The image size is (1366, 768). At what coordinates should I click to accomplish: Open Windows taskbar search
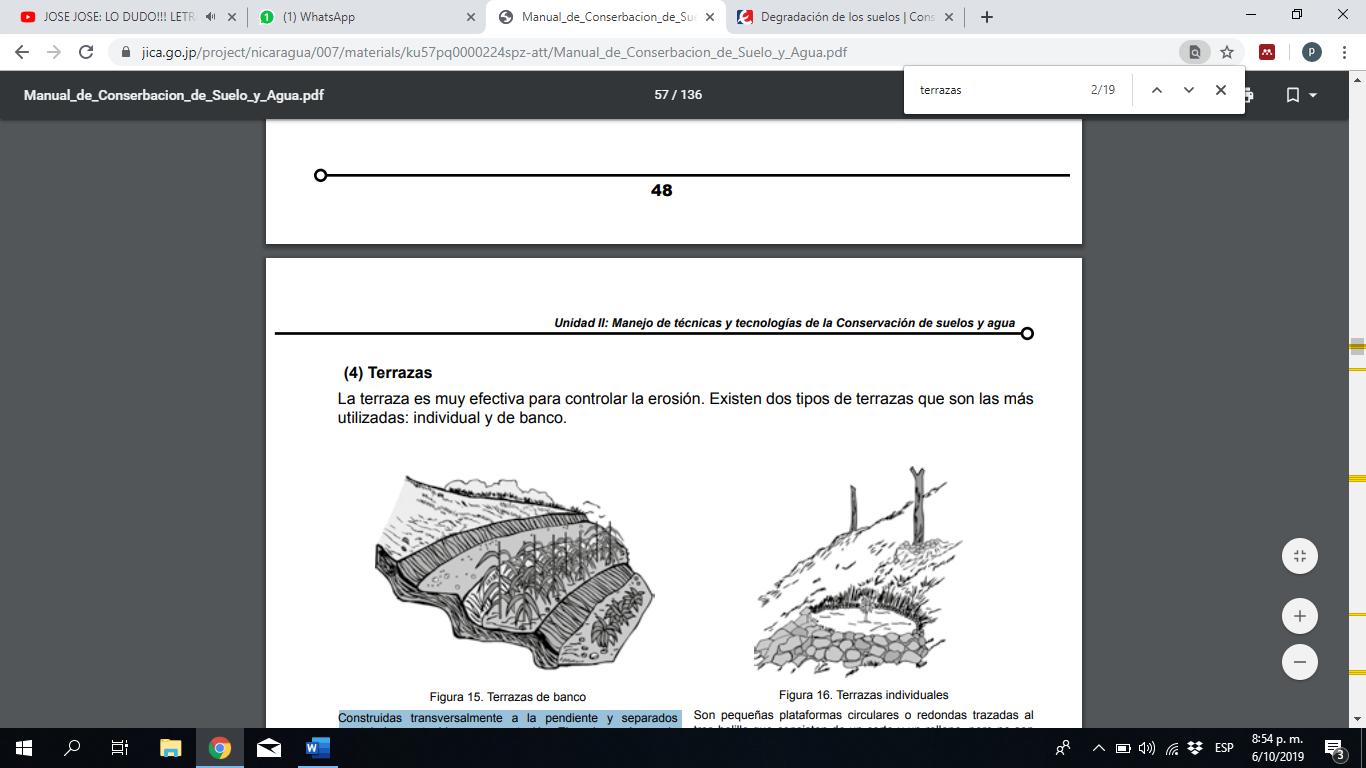point(72,748)
